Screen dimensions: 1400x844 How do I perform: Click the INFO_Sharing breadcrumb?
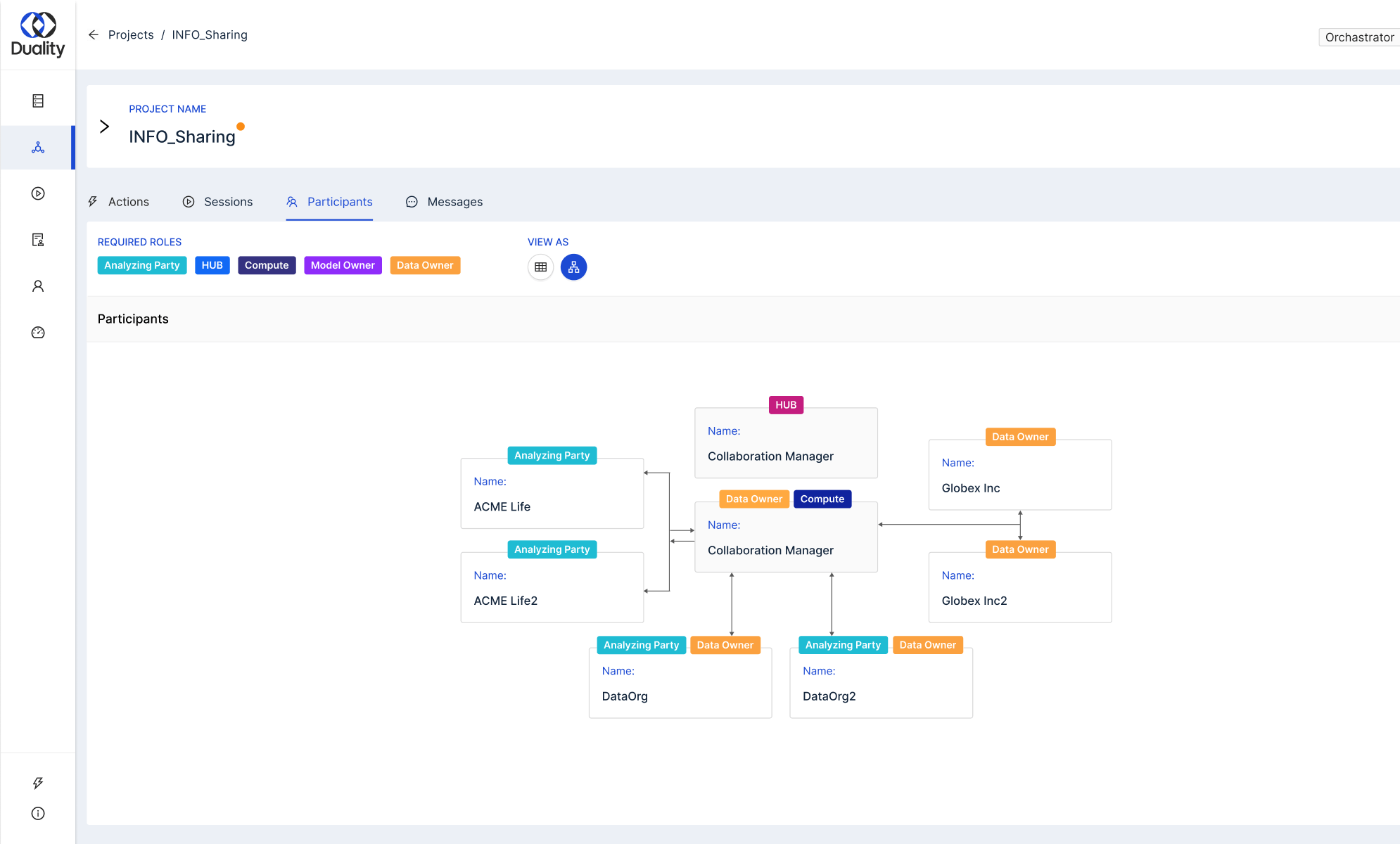(210, 35)
